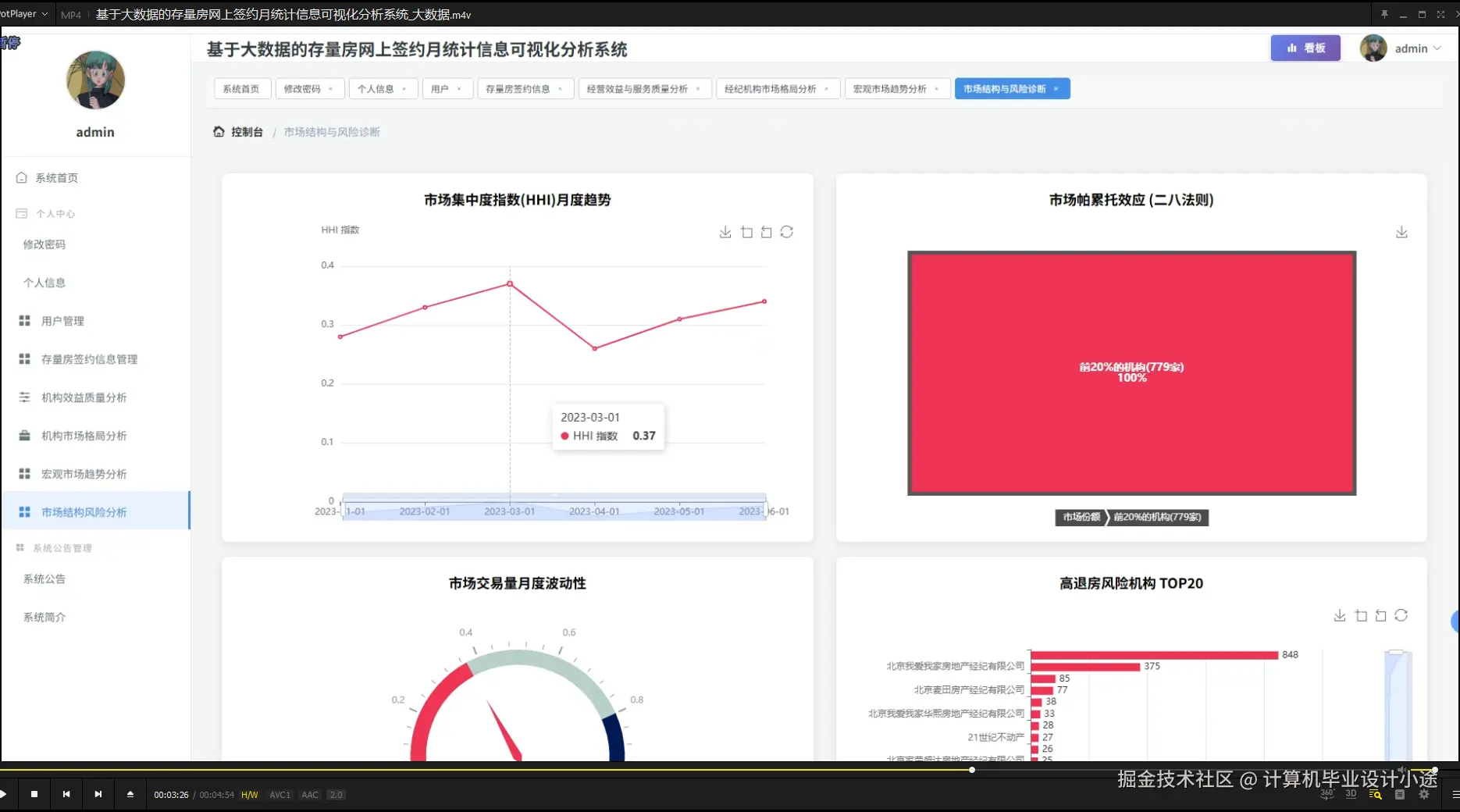Viewport: 1460px width, 812px height.
Task: Open file with the eject button
Action: (130, 794)
